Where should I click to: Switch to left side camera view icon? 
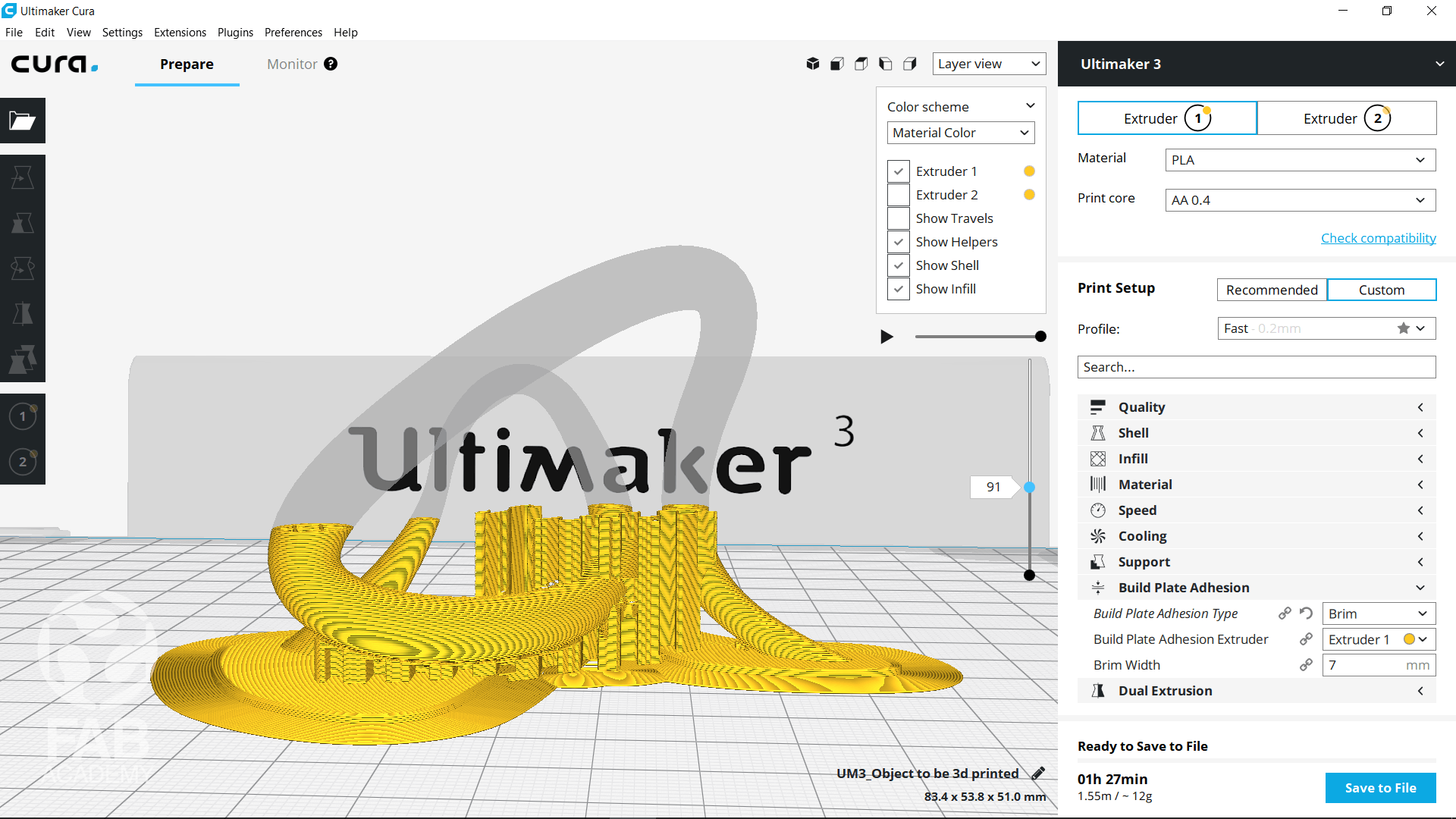pyautogui.click(x=886, y=64)
